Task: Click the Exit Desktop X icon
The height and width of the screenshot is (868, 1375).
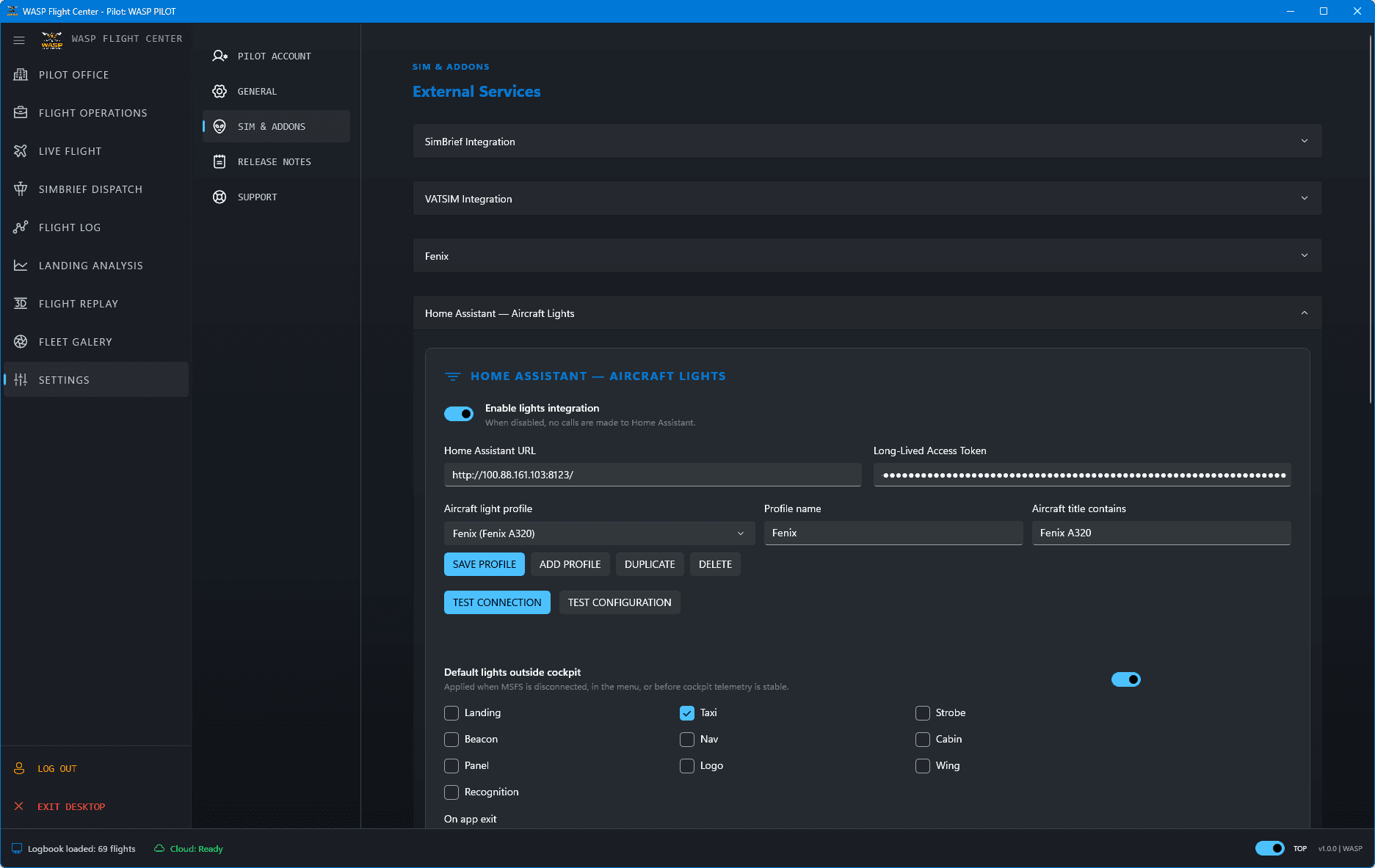Action: click(19, 806)
